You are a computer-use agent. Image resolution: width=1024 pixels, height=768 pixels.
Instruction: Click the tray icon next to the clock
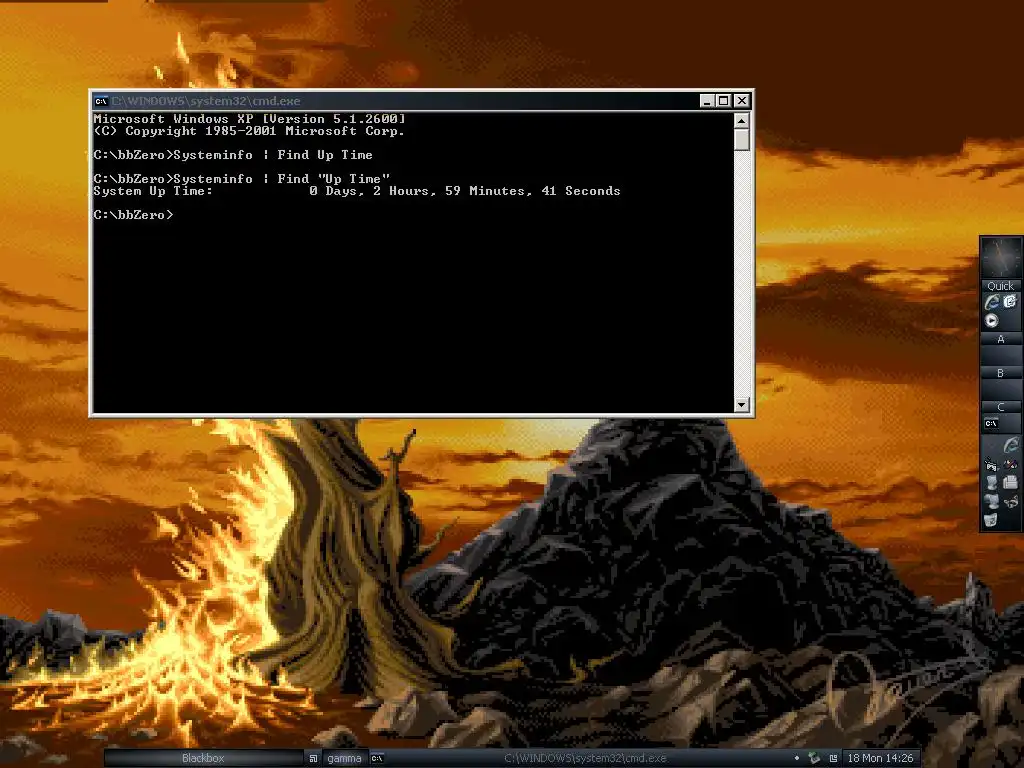(x=833, y=758)
